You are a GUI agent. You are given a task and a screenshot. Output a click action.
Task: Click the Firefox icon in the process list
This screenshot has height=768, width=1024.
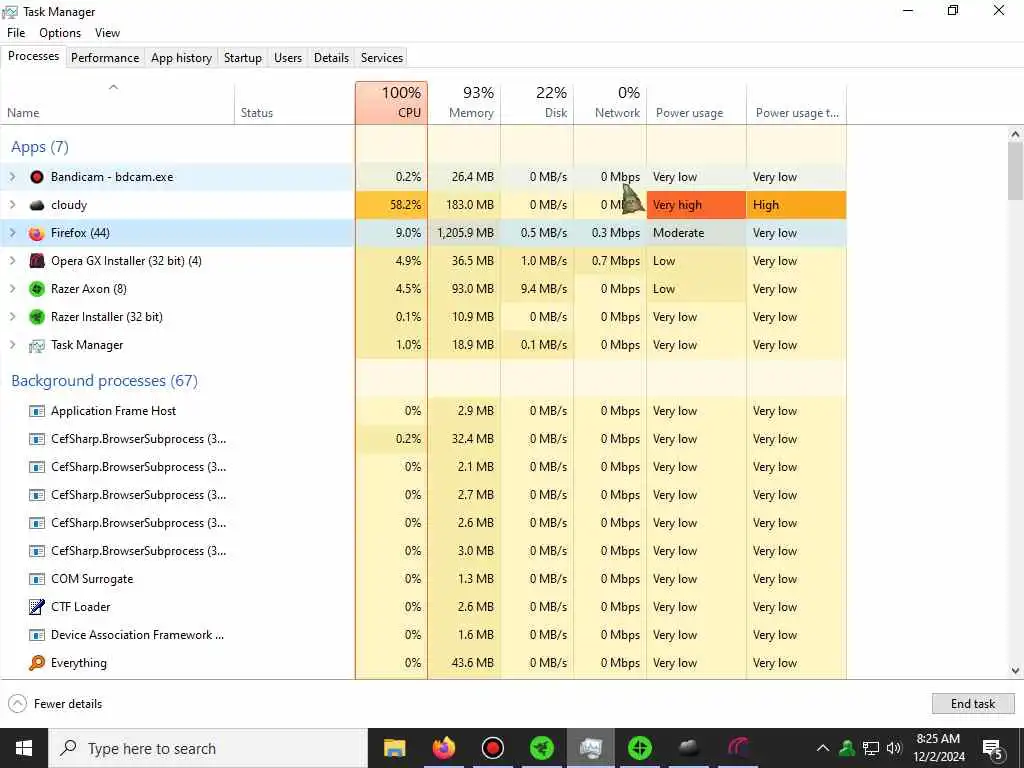[37, 233]
